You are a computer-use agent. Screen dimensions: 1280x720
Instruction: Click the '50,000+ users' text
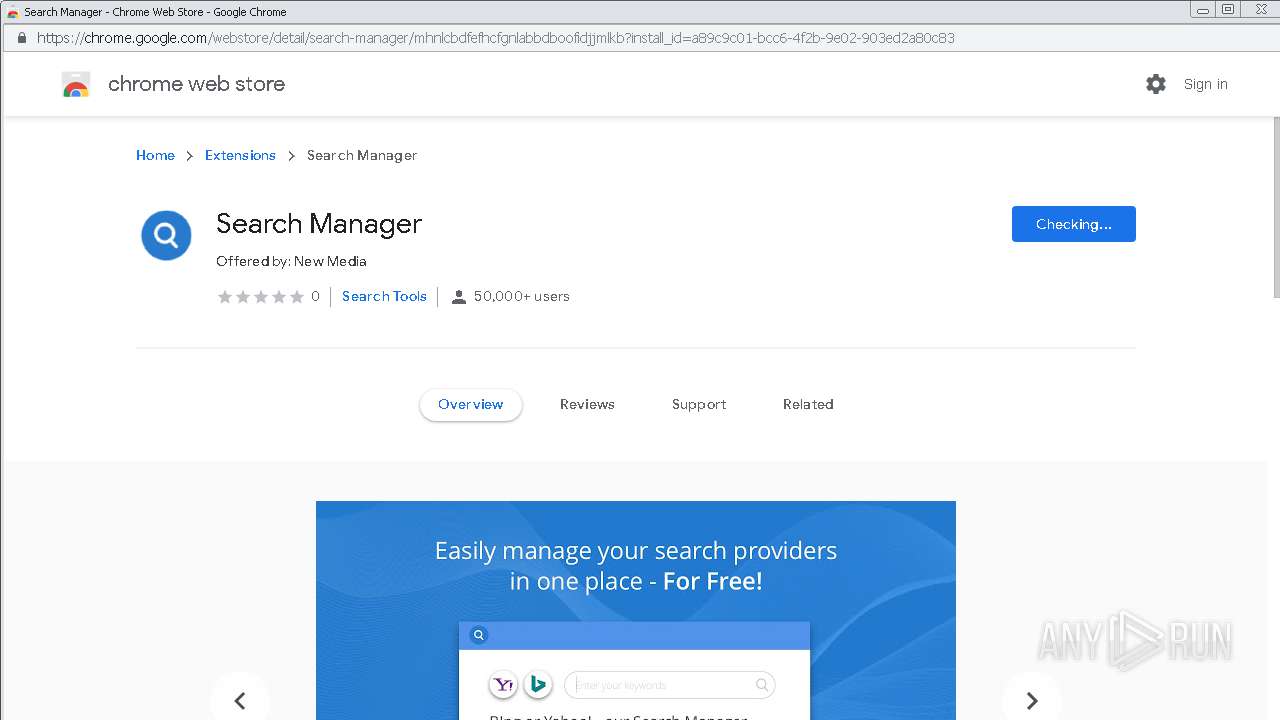pos(522,296)
